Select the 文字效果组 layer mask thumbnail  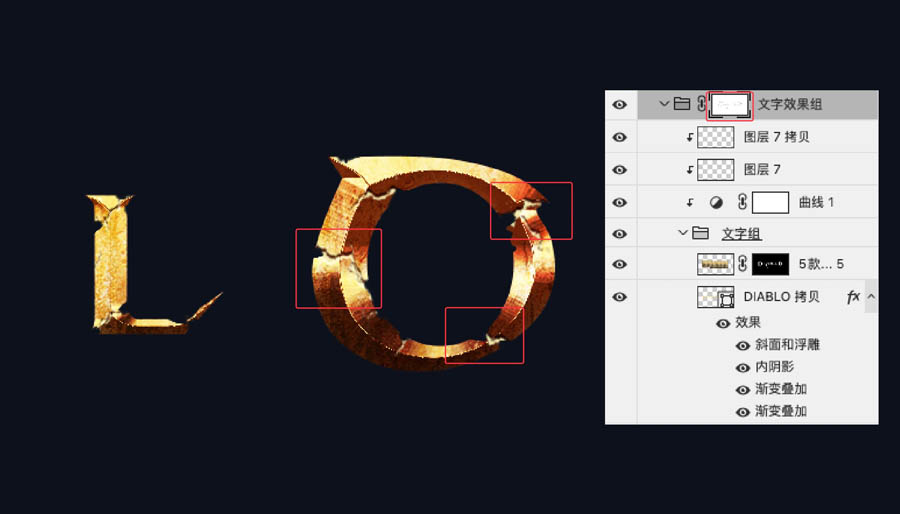[730, 104]
